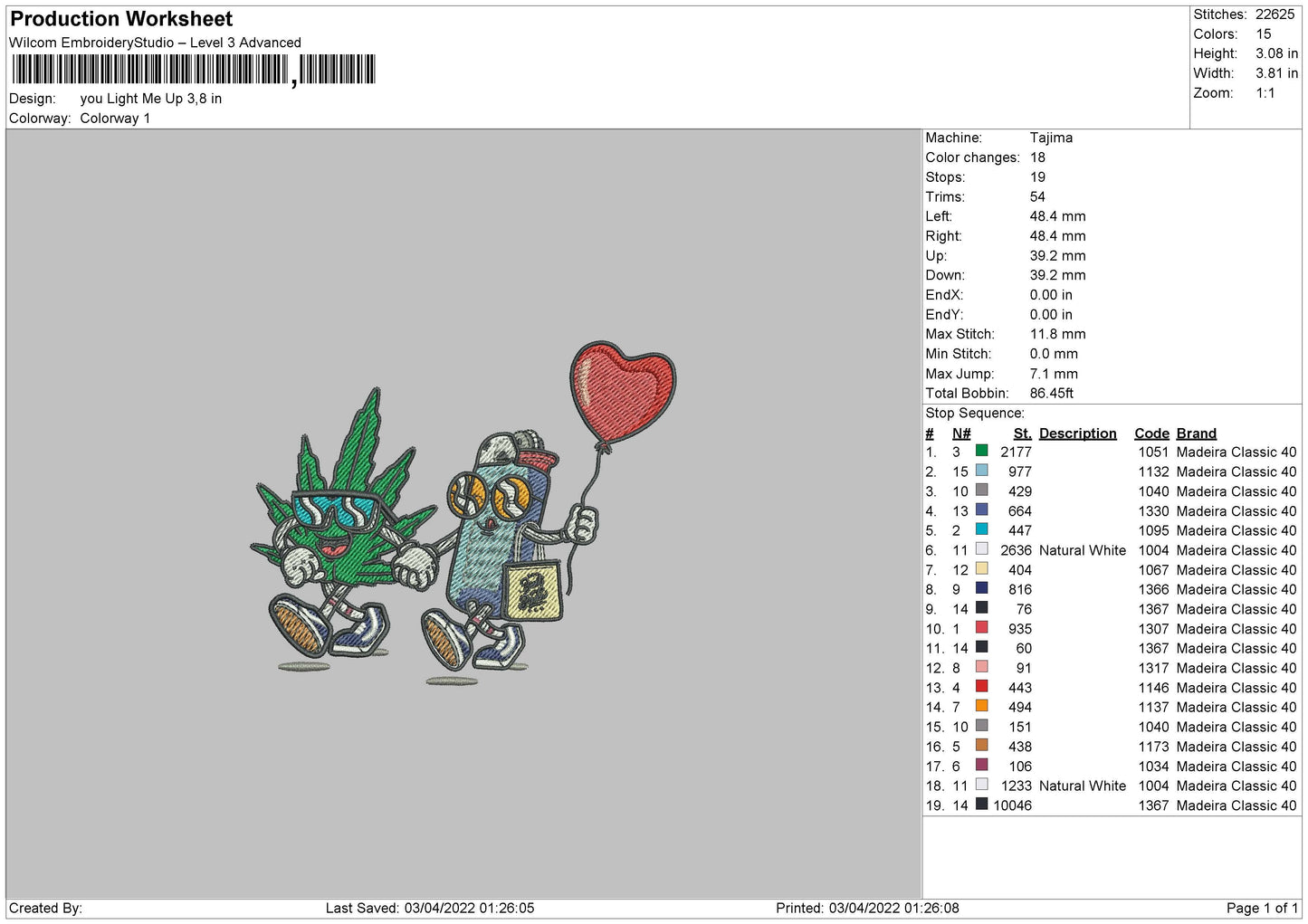1308x924 pixels.
Task: Click the Page 1 of 1 indicator
Action: [x=1262, y=908]
